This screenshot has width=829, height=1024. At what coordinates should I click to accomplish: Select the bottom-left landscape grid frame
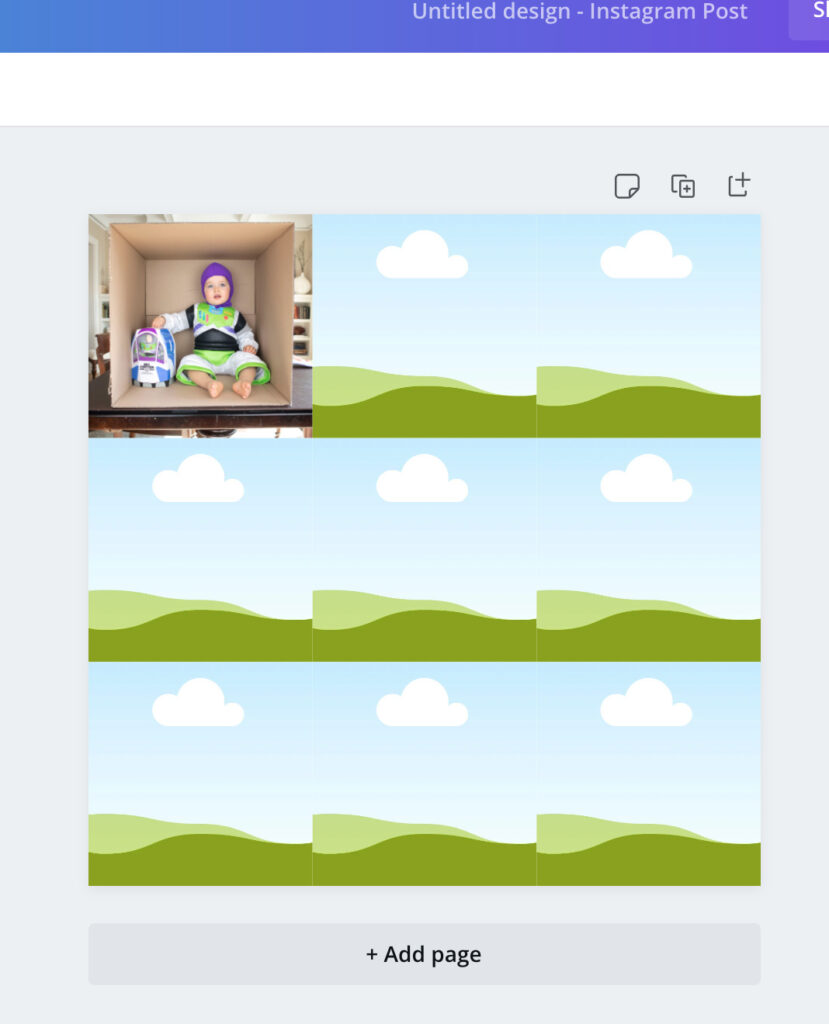click(201, 774)
